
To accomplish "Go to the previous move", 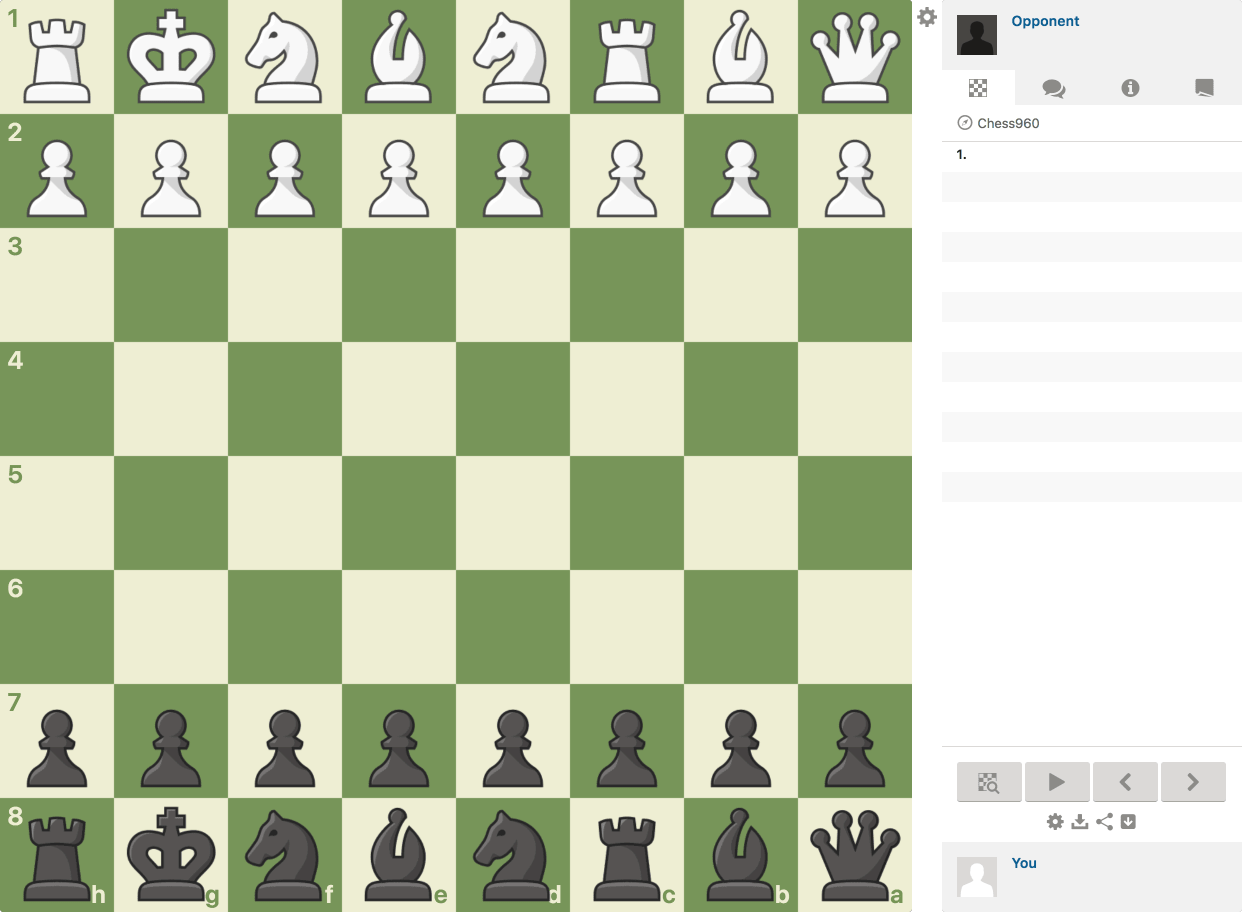I will [1125, 782].
